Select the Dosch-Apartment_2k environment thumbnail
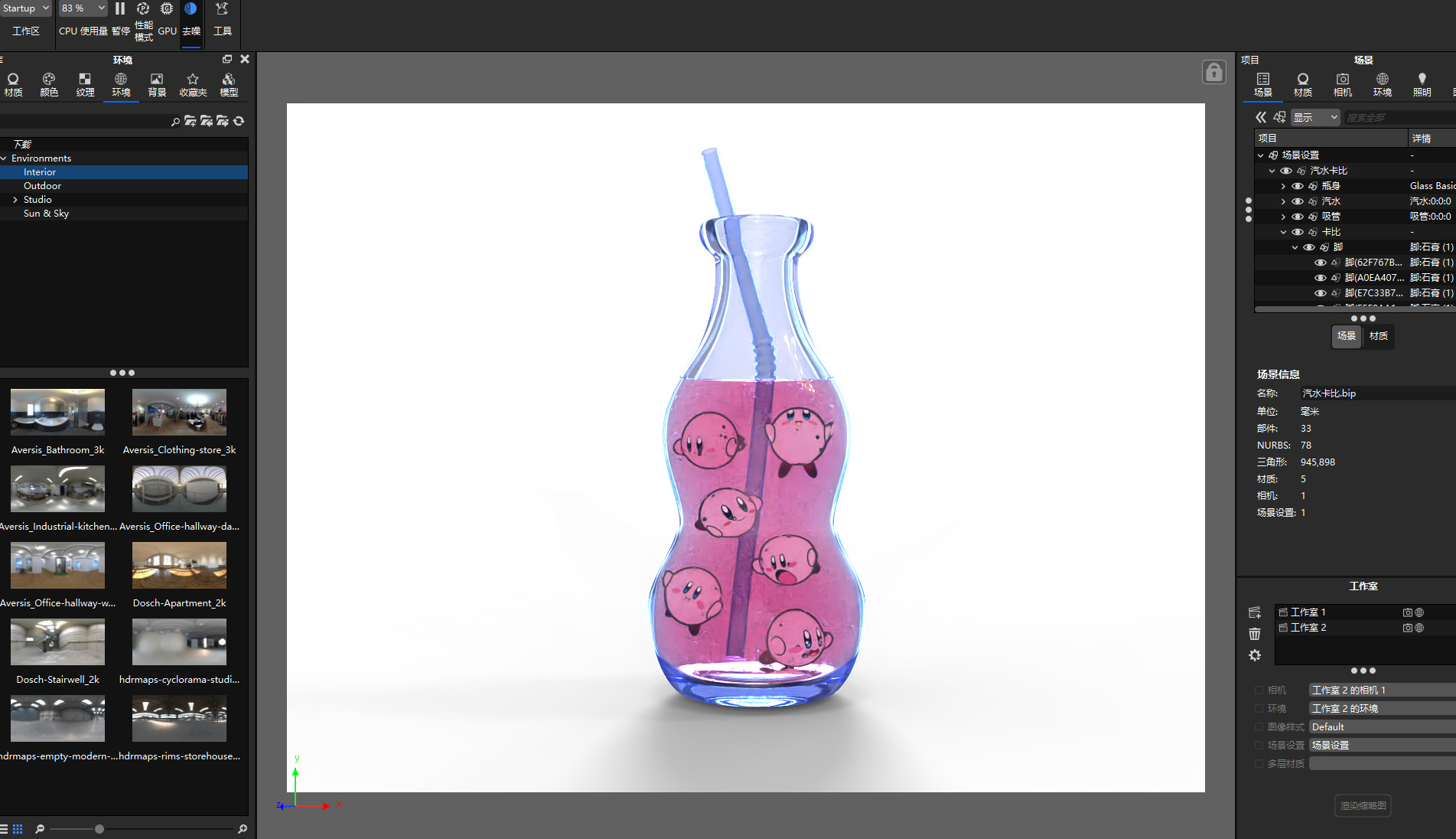The width and height of the screenshot is (1456, 839). point(179,565)
